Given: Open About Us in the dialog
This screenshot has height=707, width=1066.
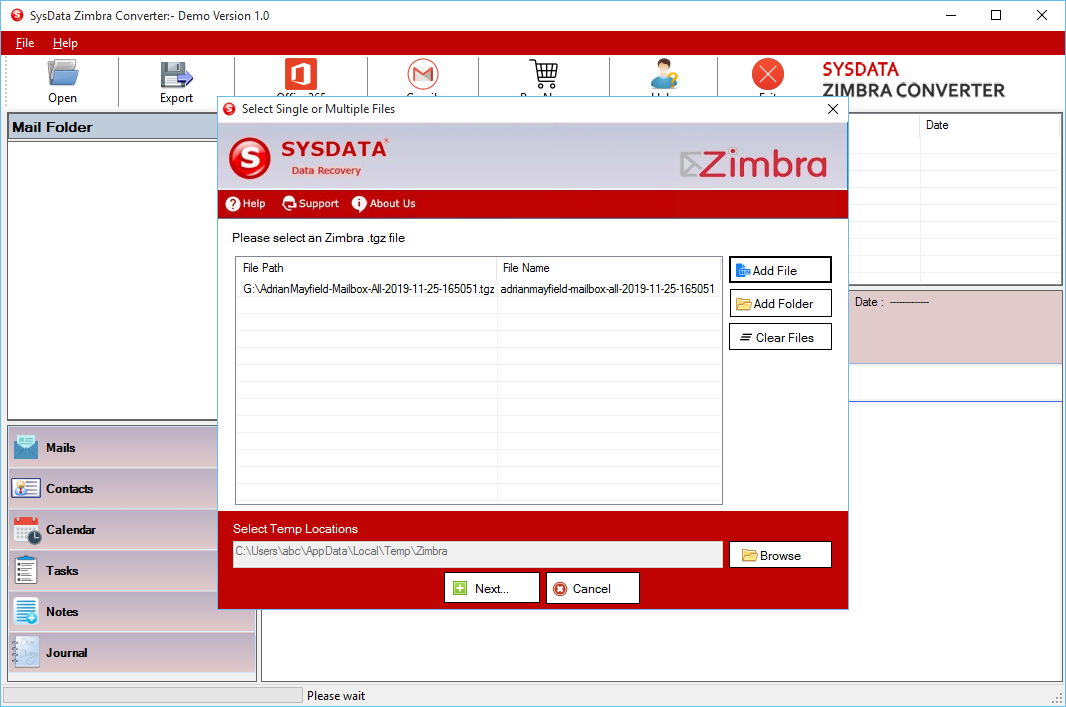Looking at the screenshot, I should coord(384,203).
